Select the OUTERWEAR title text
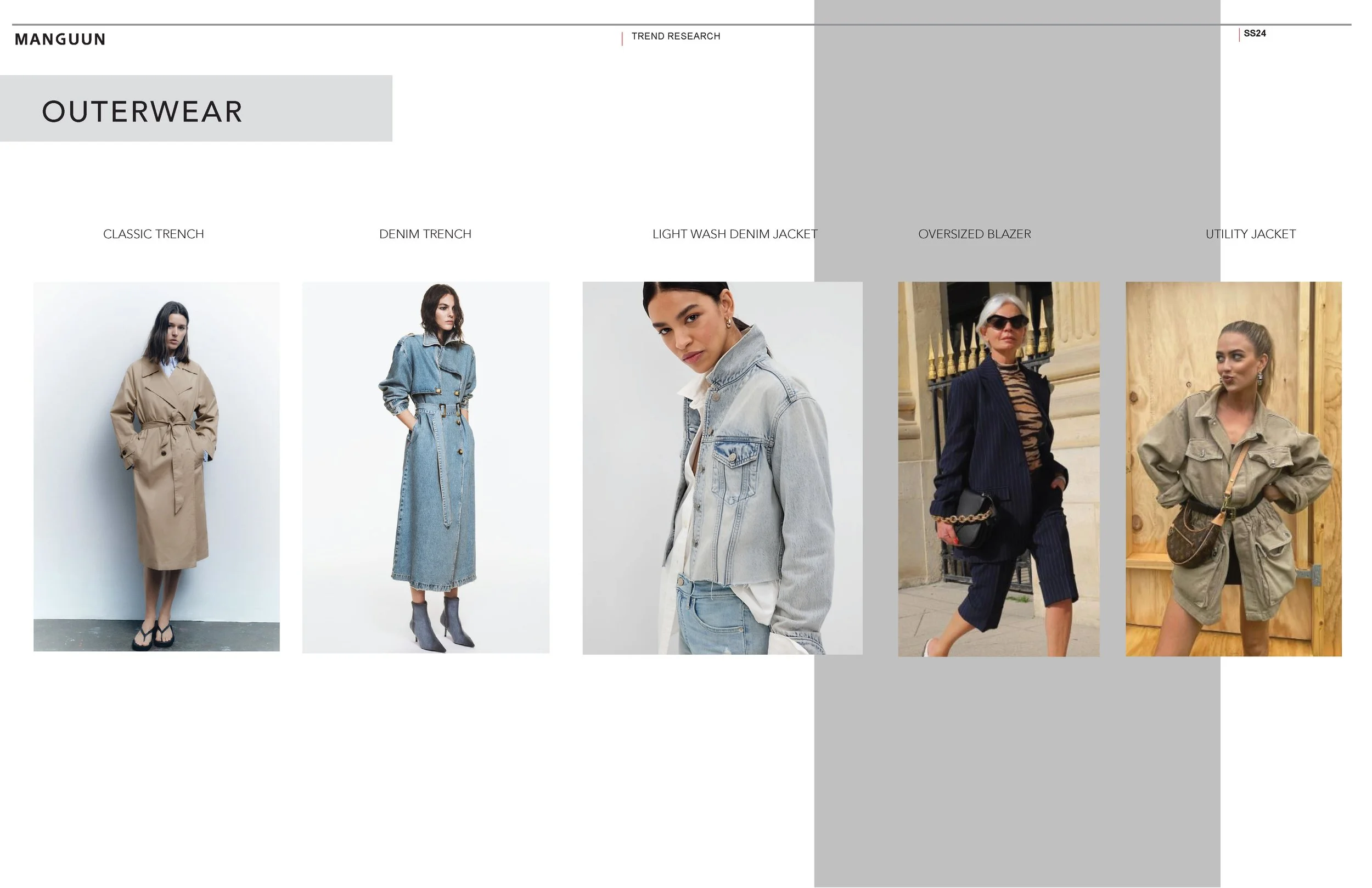This screenshot has height=888, width=1372. point(142,111)
